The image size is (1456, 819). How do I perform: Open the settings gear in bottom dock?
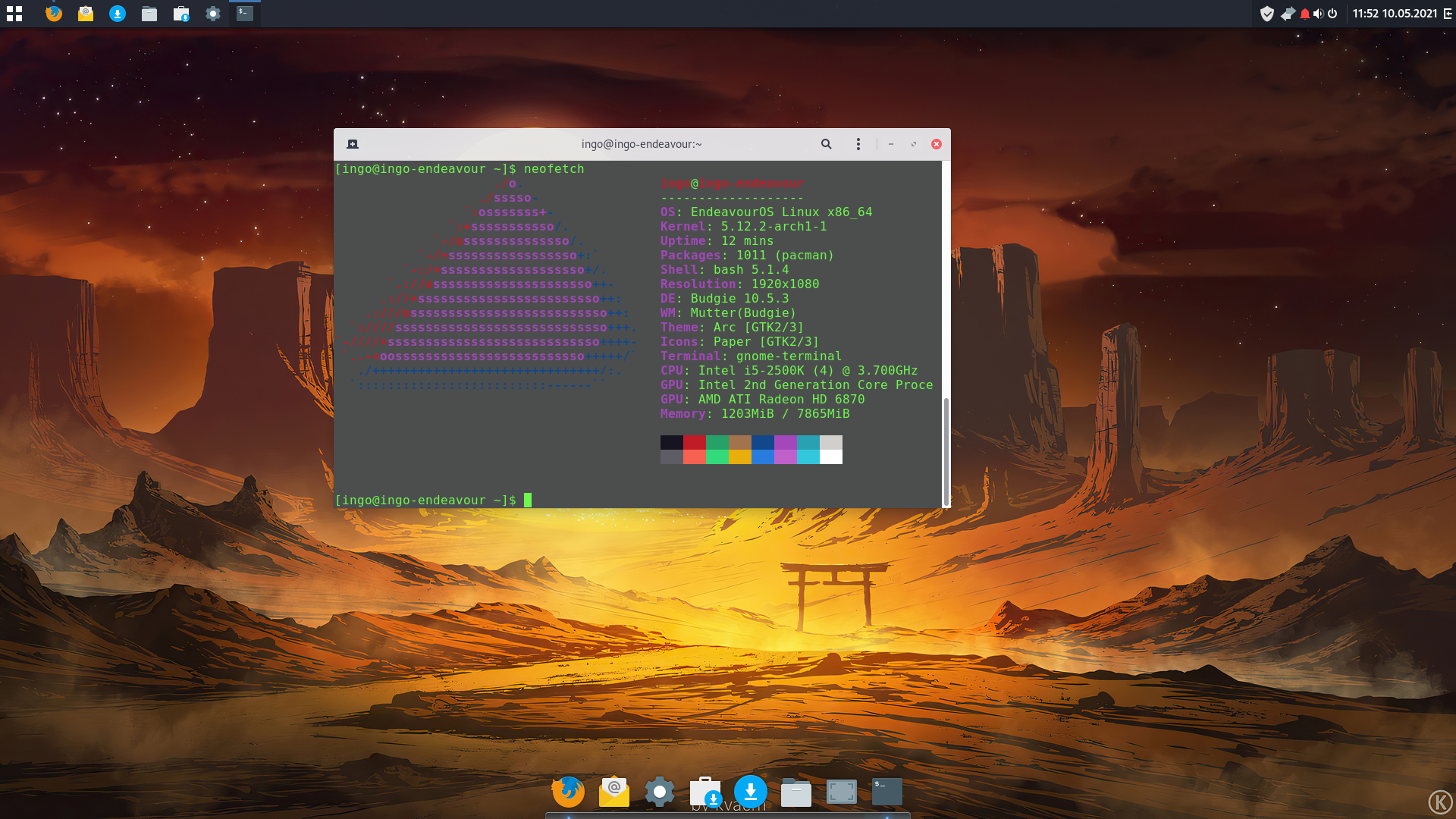659,792
